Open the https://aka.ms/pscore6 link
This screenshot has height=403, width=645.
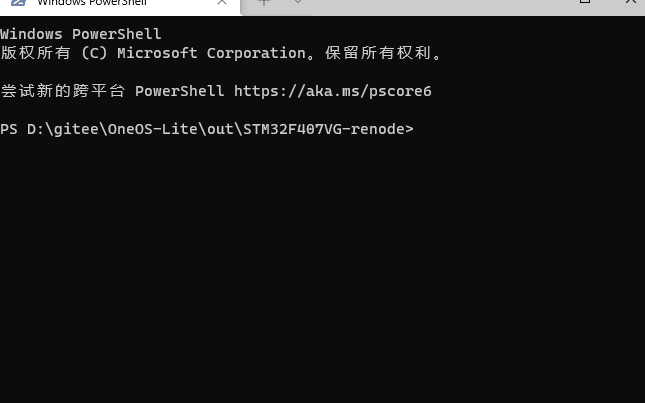332,91
